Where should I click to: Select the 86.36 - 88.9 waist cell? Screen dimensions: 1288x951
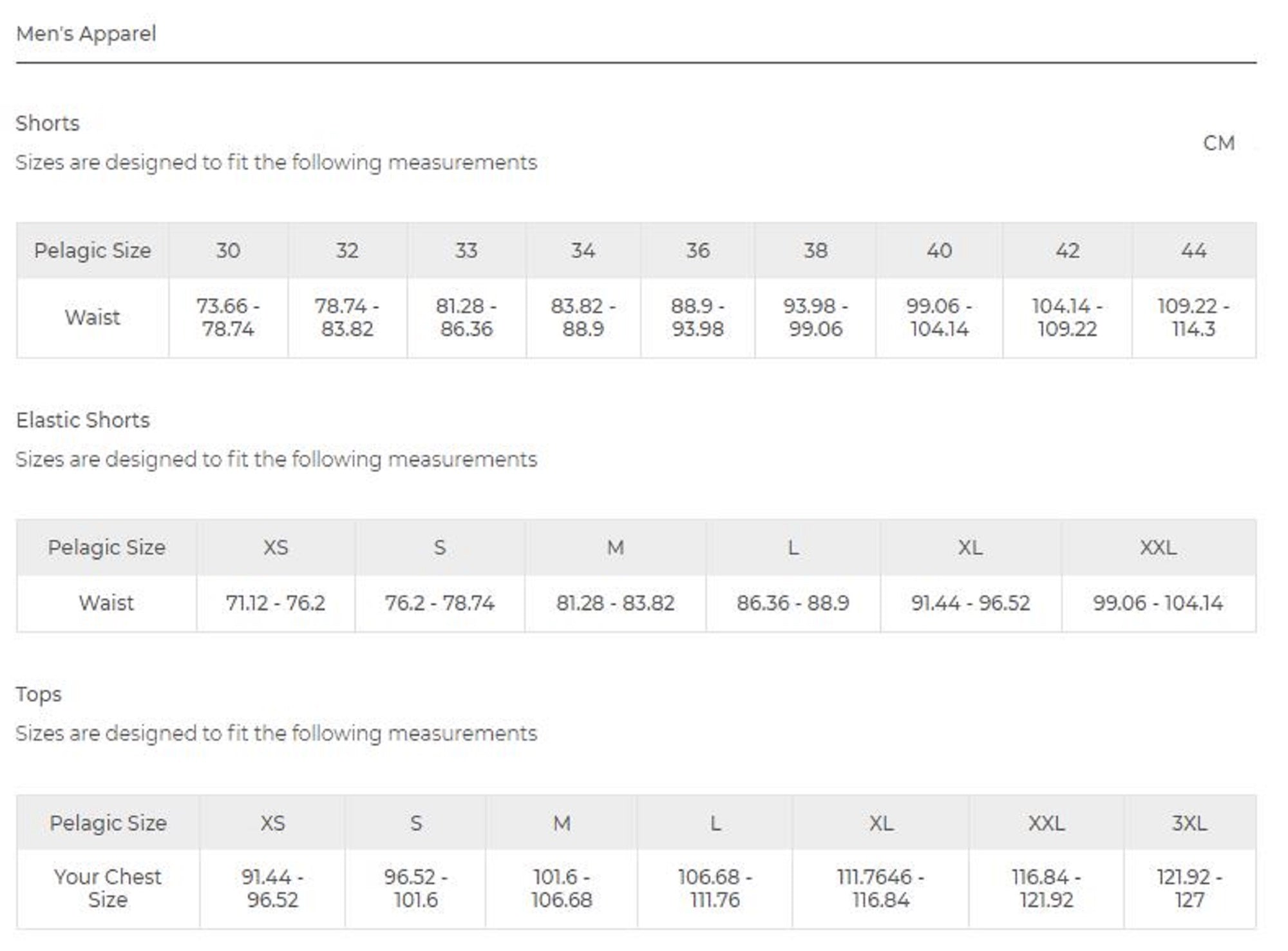pyautogui.click(x=793, y=603)
